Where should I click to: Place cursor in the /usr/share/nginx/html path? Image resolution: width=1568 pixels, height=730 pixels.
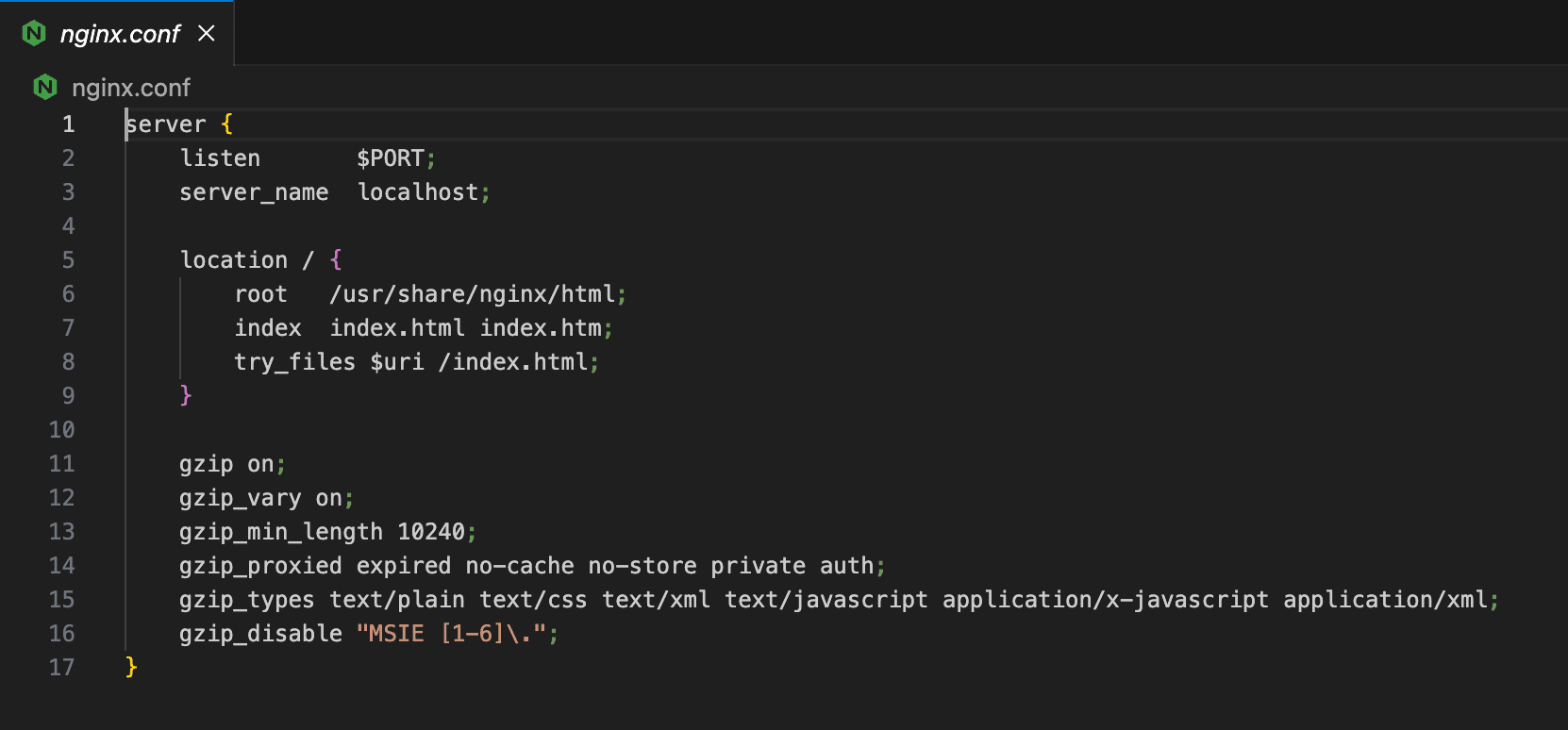(x=472, y=294)
